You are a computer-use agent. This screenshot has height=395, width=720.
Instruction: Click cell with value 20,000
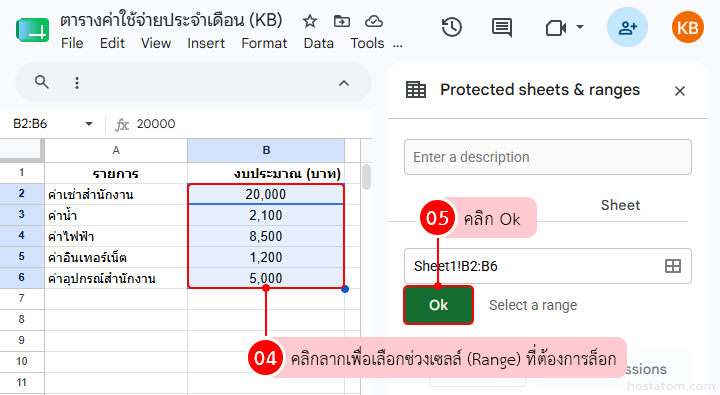[x=266, y=194]
